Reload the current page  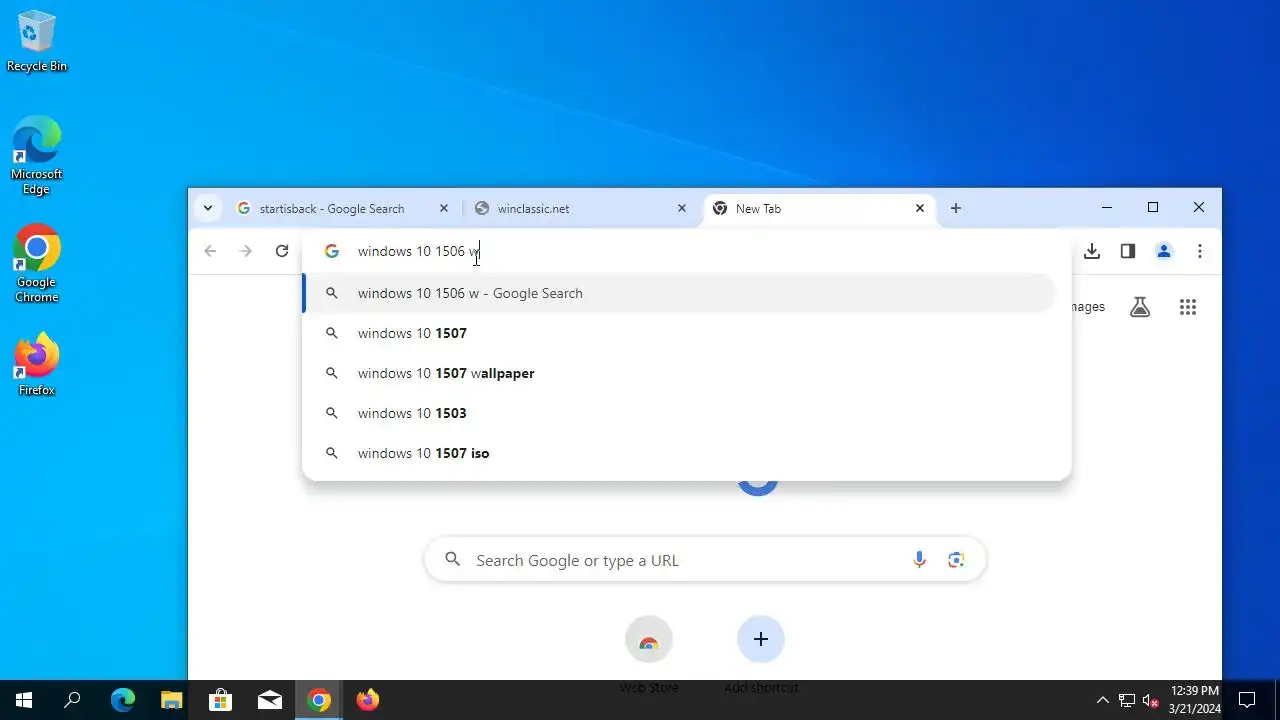[282, 251]
